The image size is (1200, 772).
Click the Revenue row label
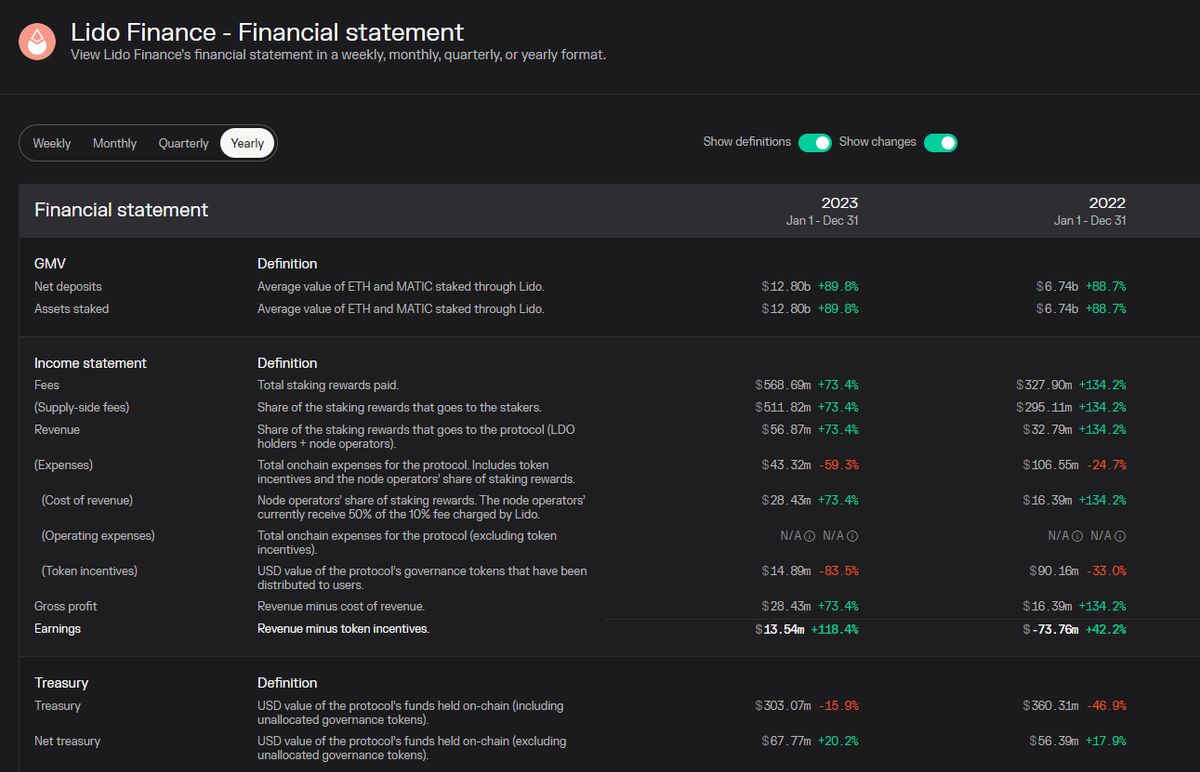tap(57, 430)
